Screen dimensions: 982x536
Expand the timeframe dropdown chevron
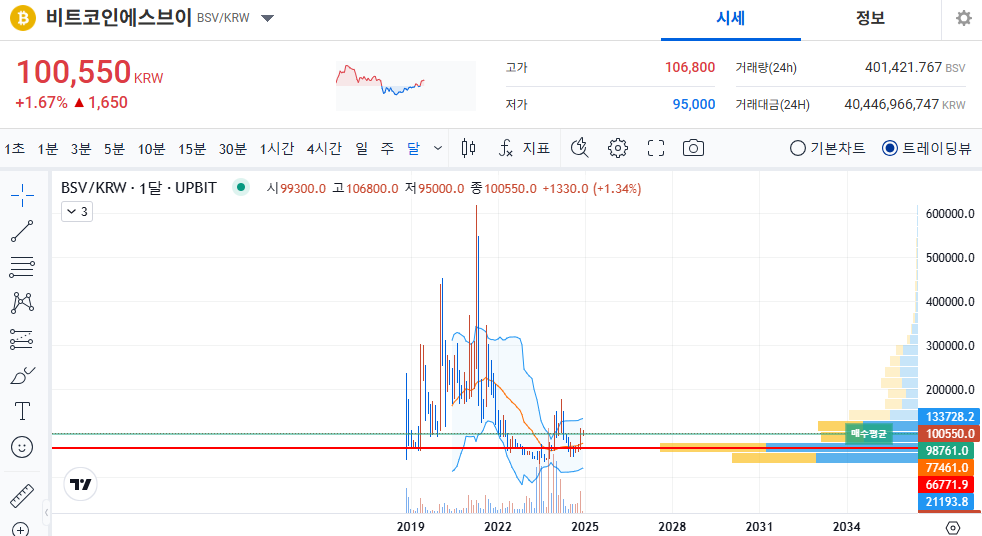pyautogui.click(x=438, y=148)
